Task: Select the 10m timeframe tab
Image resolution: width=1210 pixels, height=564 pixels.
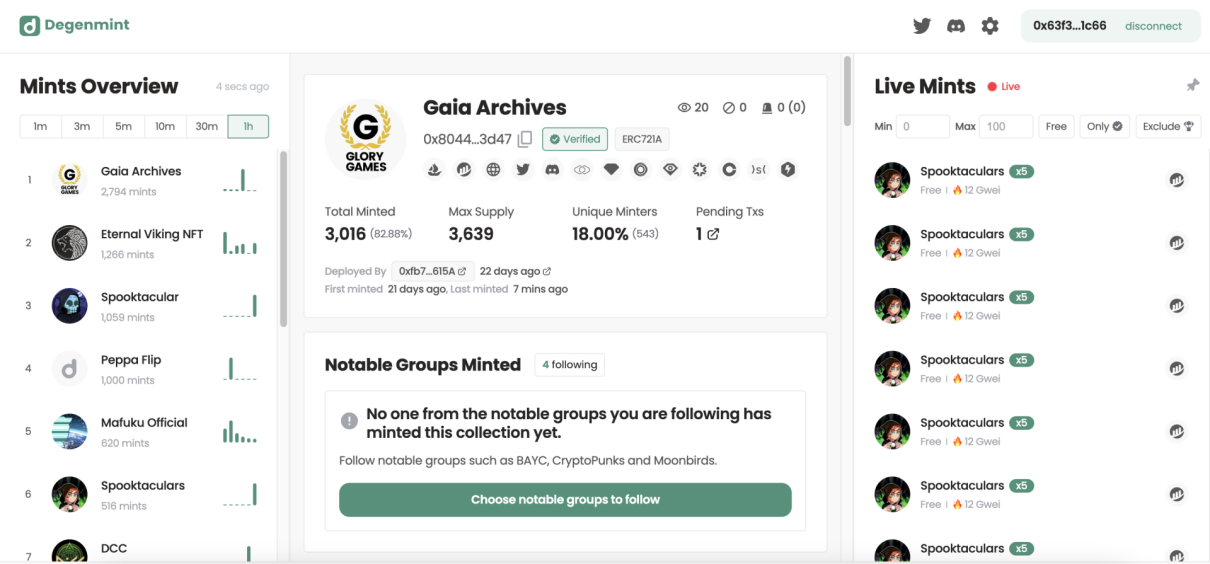Action: (165, 126)
